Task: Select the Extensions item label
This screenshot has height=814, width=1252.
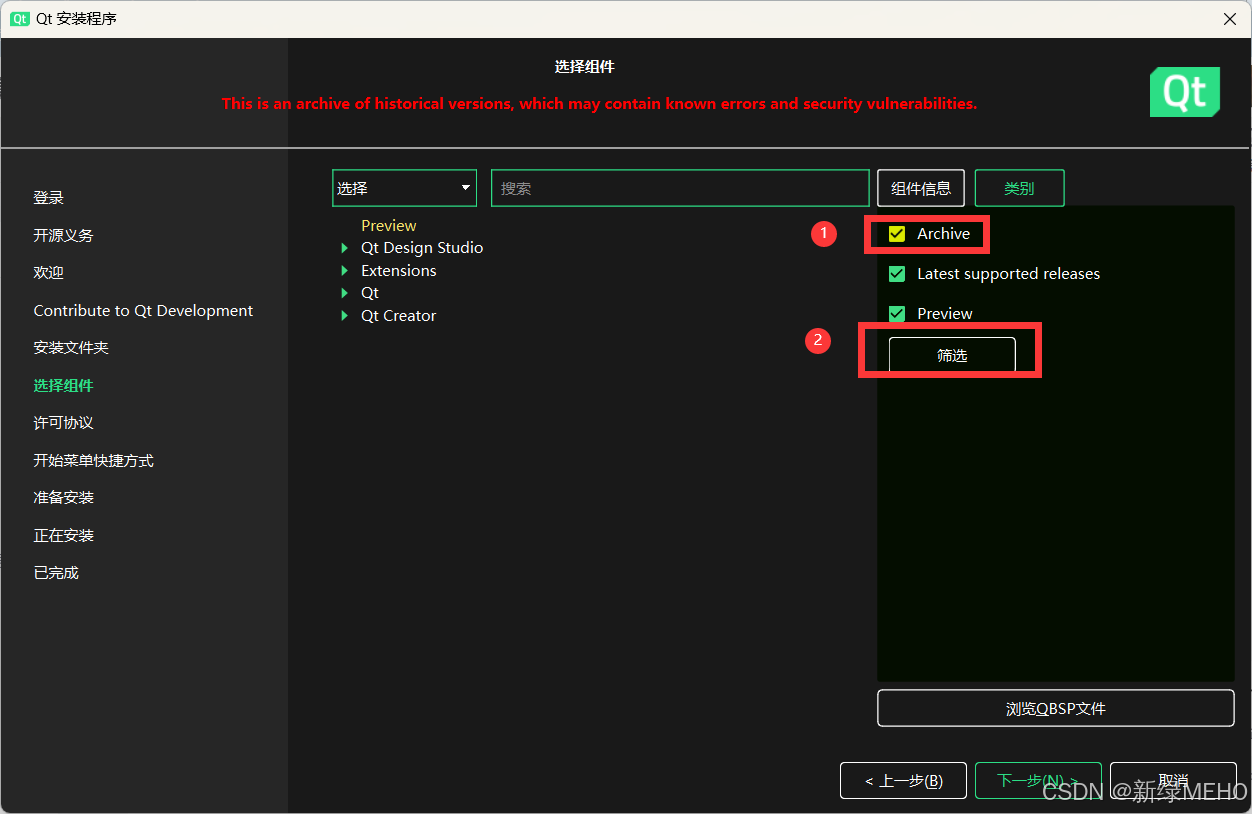Action: [399, 271]
